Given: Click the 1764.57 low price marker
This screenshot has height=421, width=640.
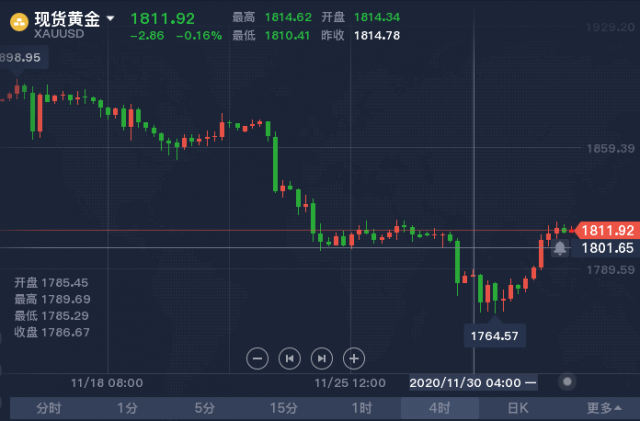Looking at the screenshot, I should tap(494, 336).
